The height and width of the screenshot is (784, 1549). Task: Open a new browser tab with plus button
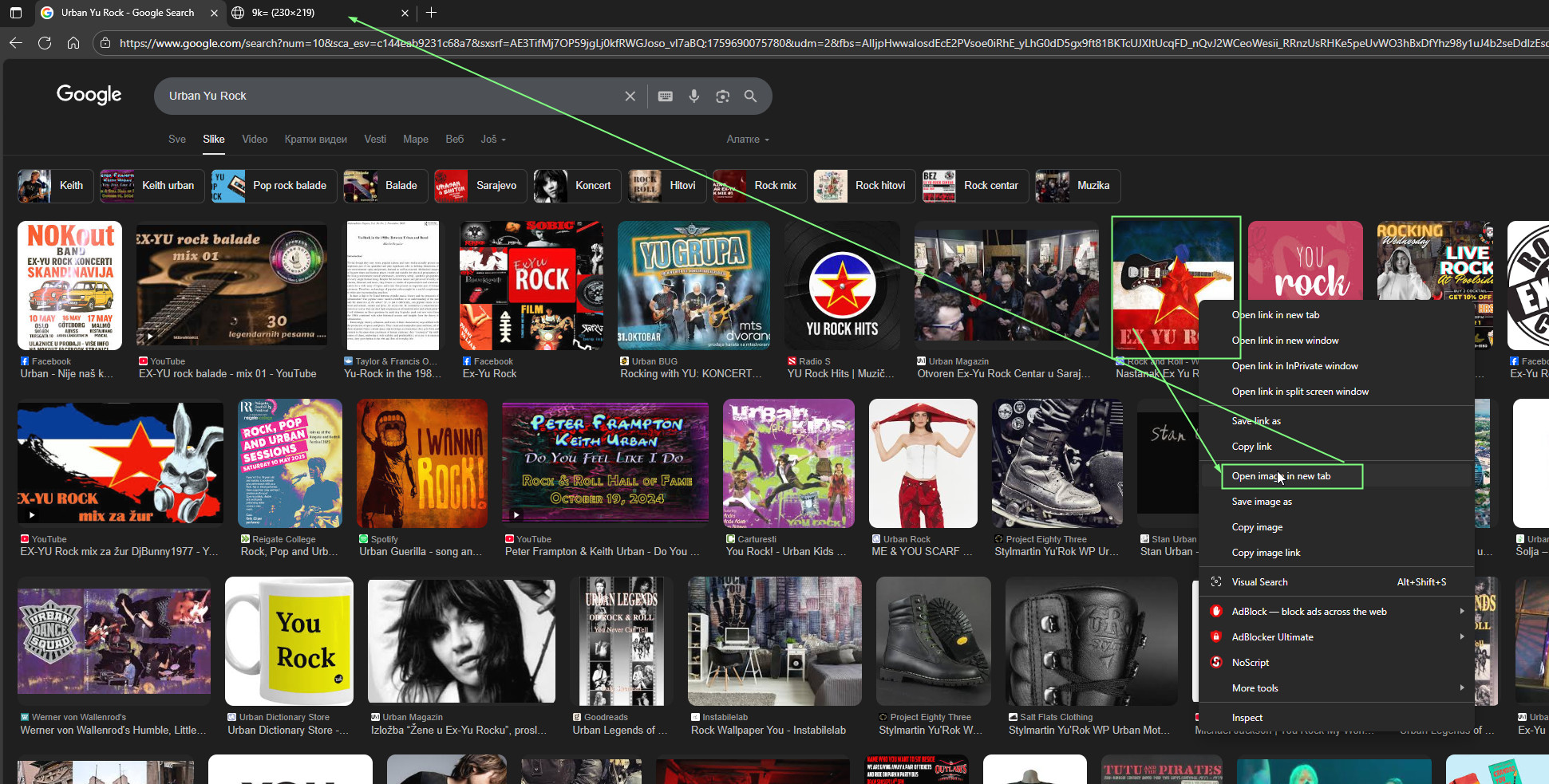(431, 13)
